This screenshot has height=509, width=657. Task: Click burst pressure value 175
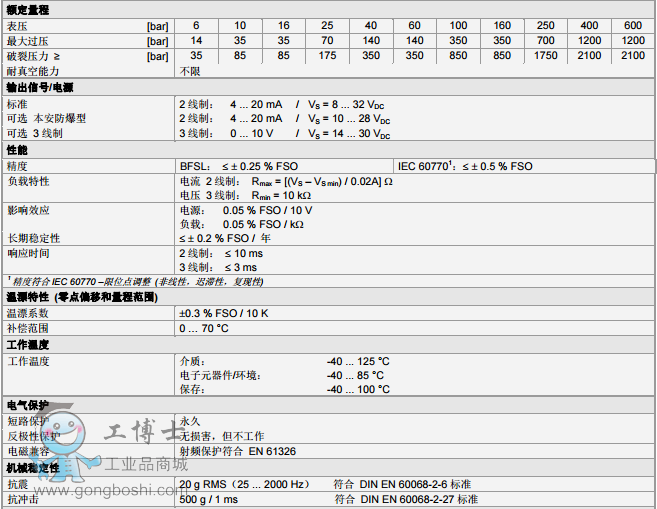tap(327, 56)
